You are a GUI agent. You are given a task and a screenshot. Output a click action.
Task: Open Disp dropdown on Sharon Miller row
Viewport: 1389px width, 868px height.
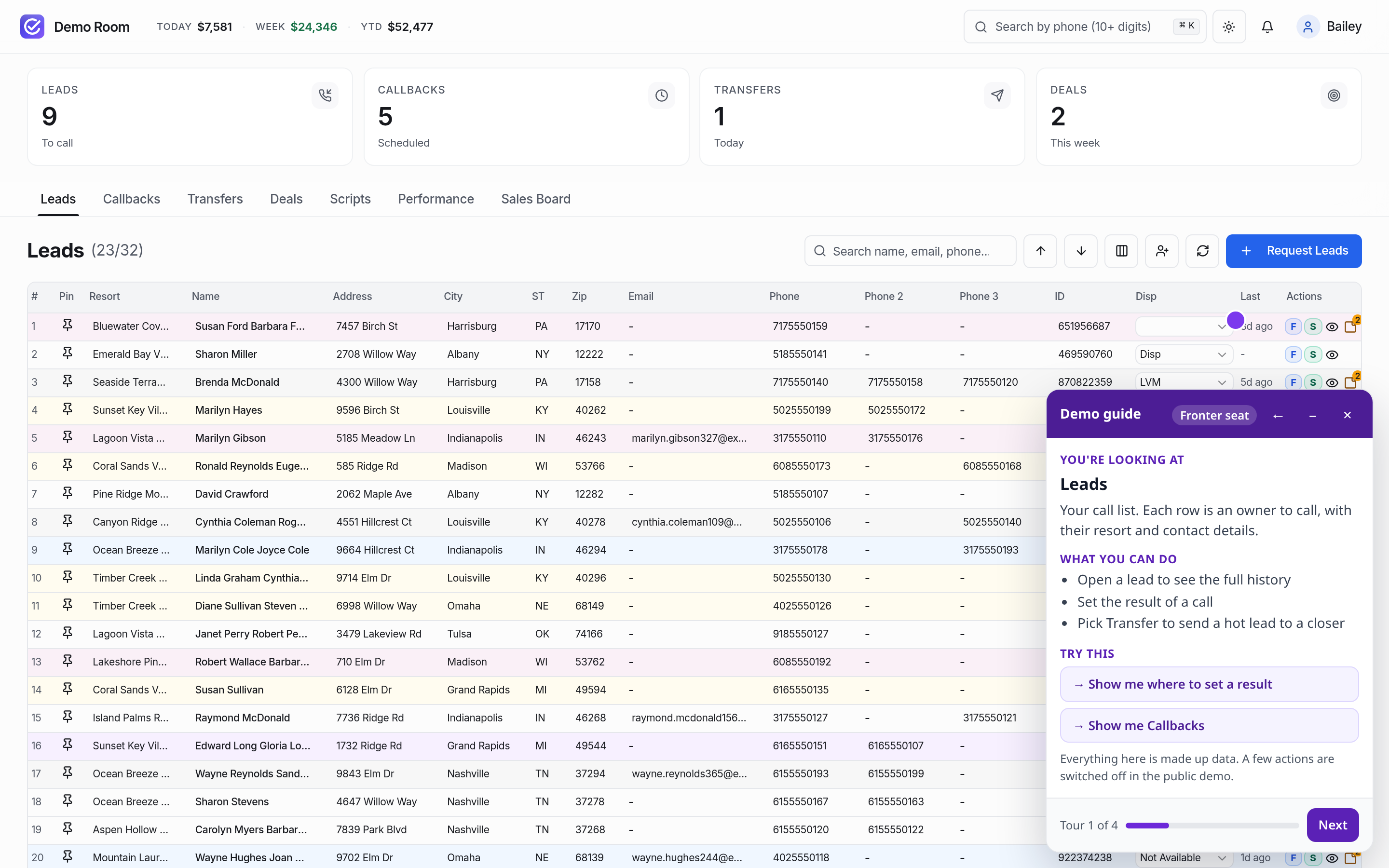[1184, 354]
